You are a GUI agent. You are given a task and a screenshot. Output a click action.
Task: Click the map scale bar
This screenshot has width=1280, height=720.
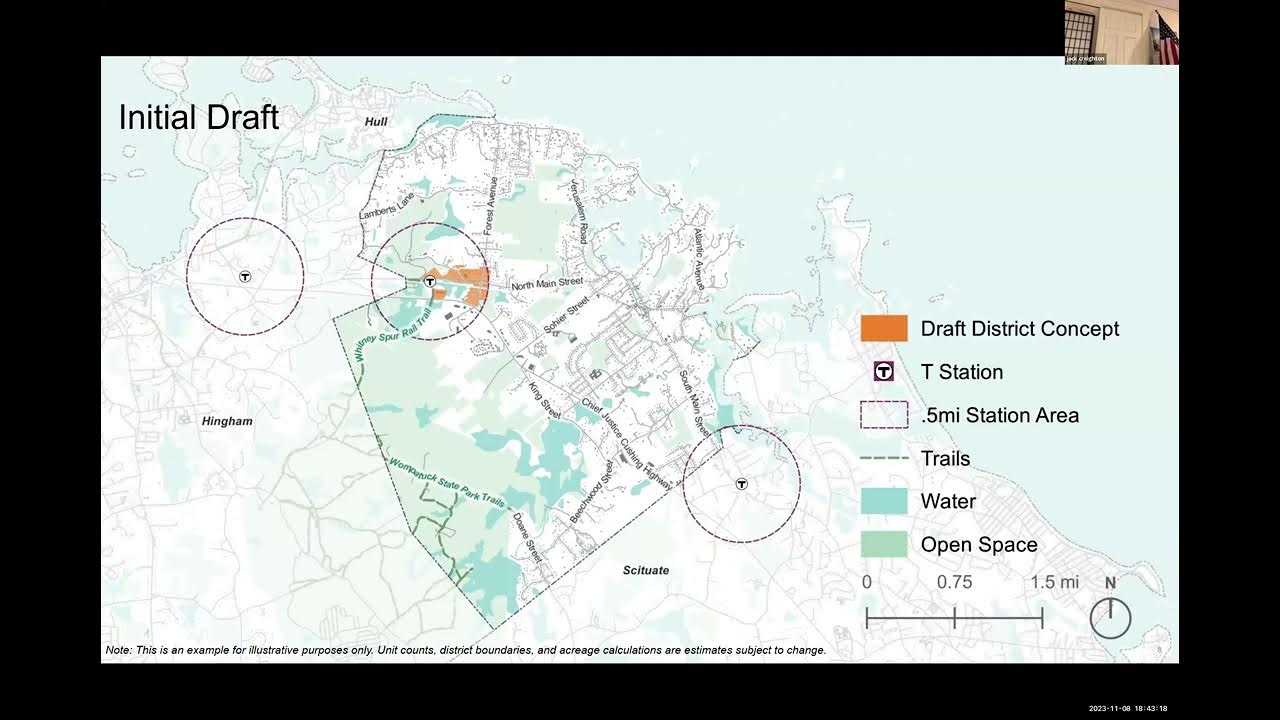[954, 619]
